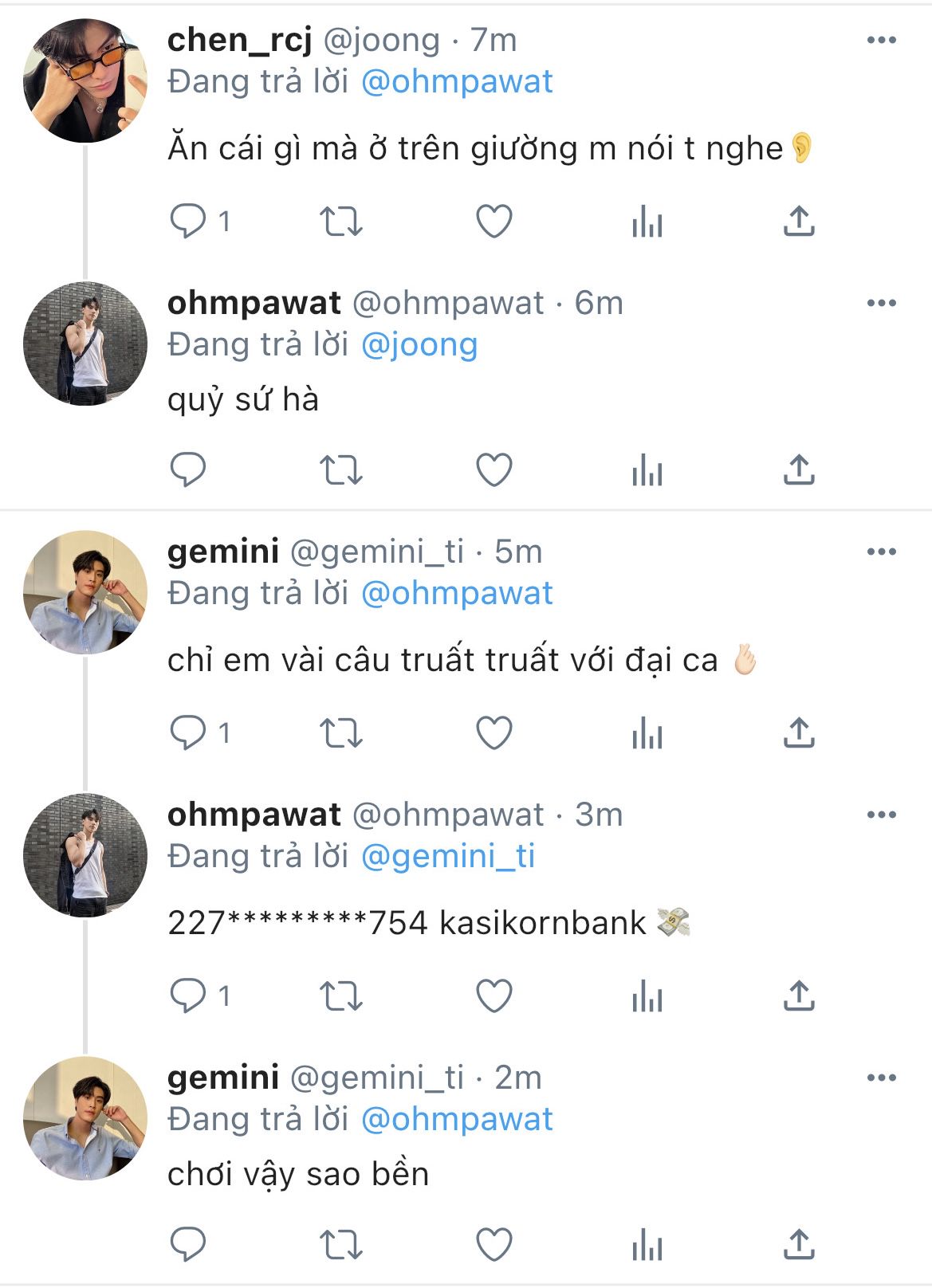This screenshot has width=932, height=1288.
Task: Open @ohmpawat mention in chen_rcj's tweet
Action: pos(457,81)
